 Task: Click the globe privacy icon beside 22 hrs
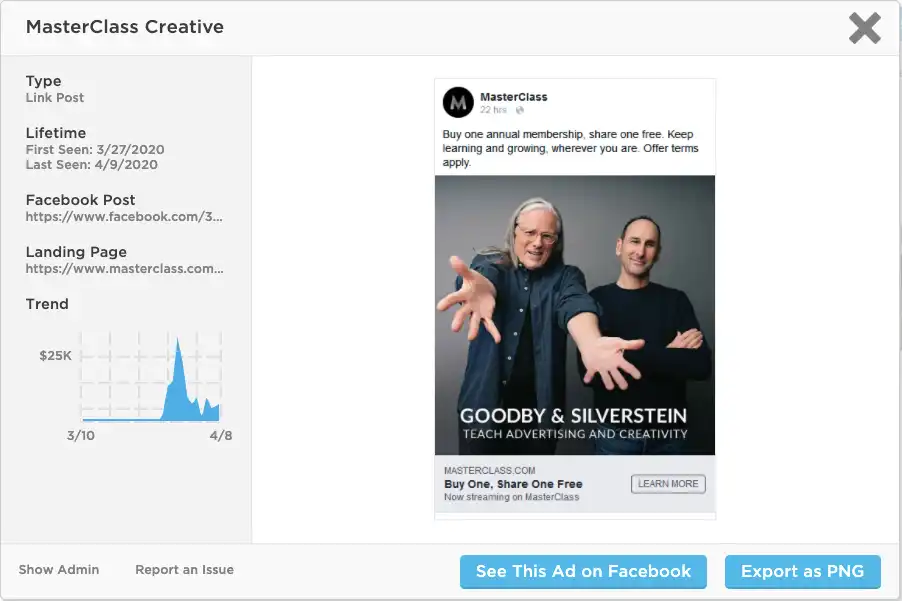coord(519,110)
